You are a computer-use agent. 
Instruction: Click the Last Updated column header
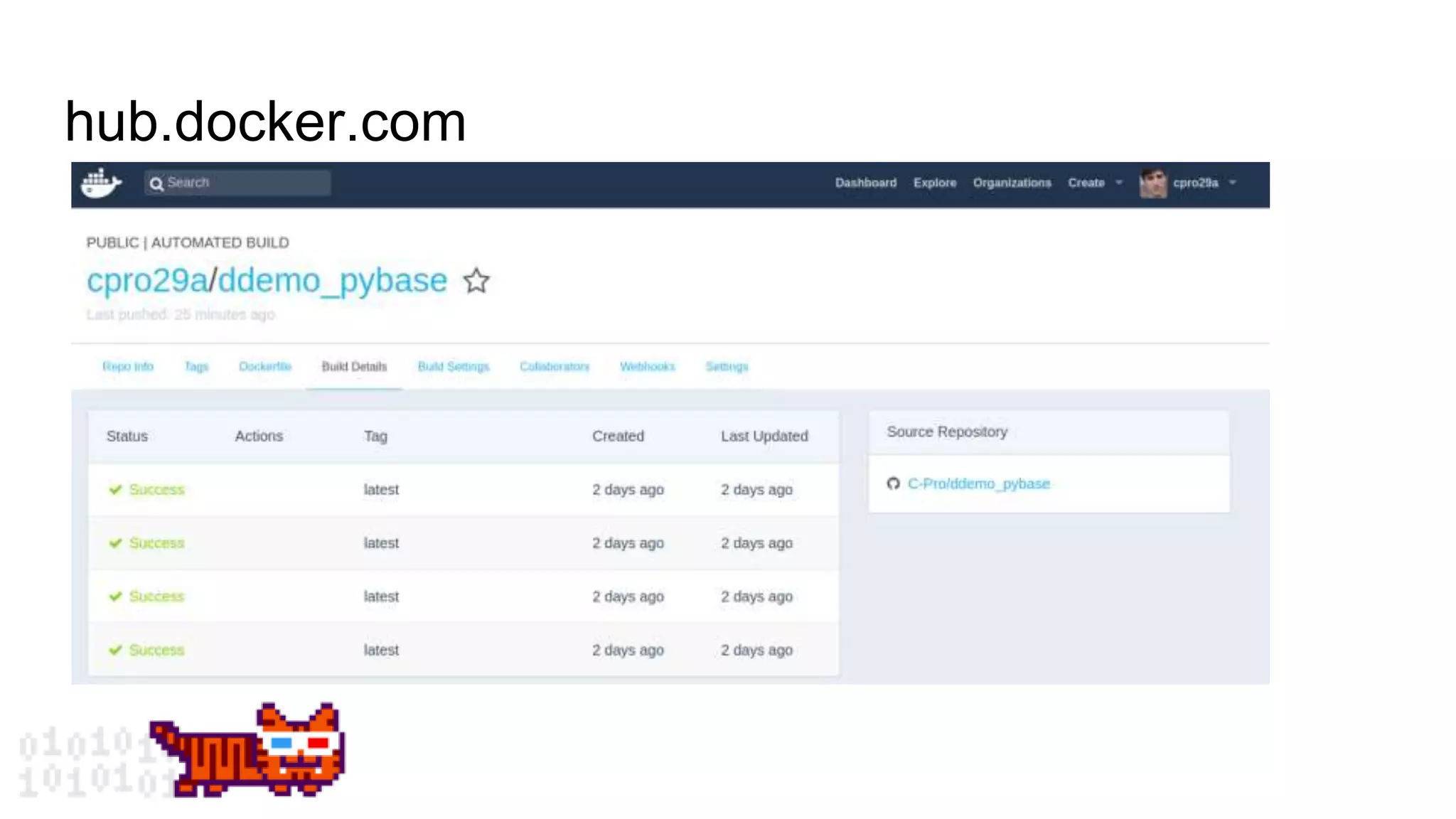point(764,436)
